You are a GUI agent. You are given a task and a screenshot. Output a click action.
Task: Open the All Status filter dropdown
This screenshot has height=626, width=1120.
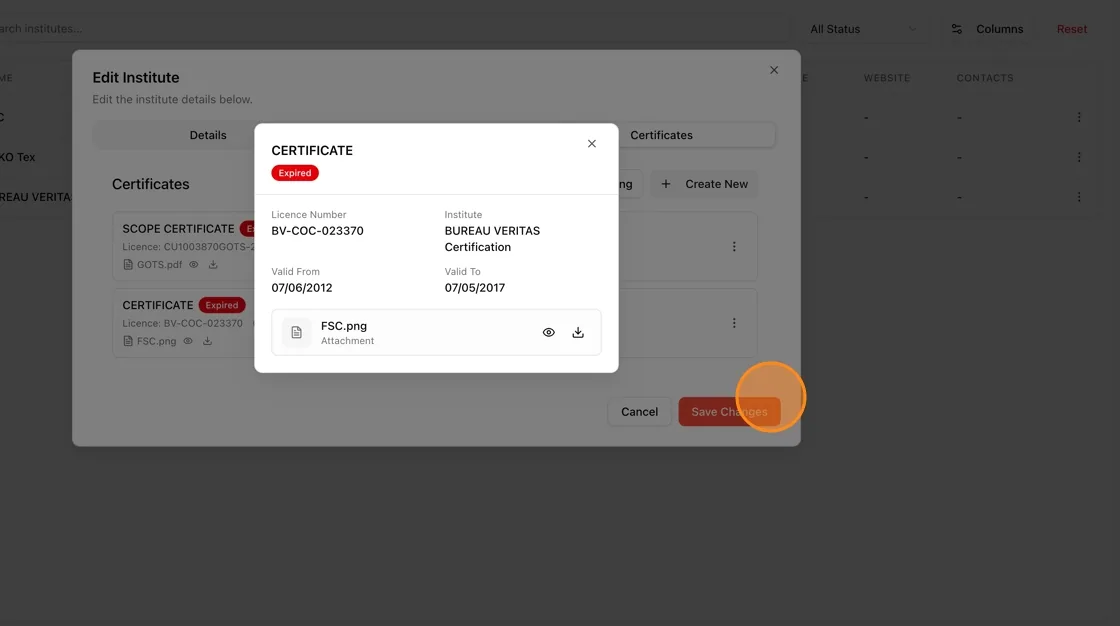click(x=864, y=29)
